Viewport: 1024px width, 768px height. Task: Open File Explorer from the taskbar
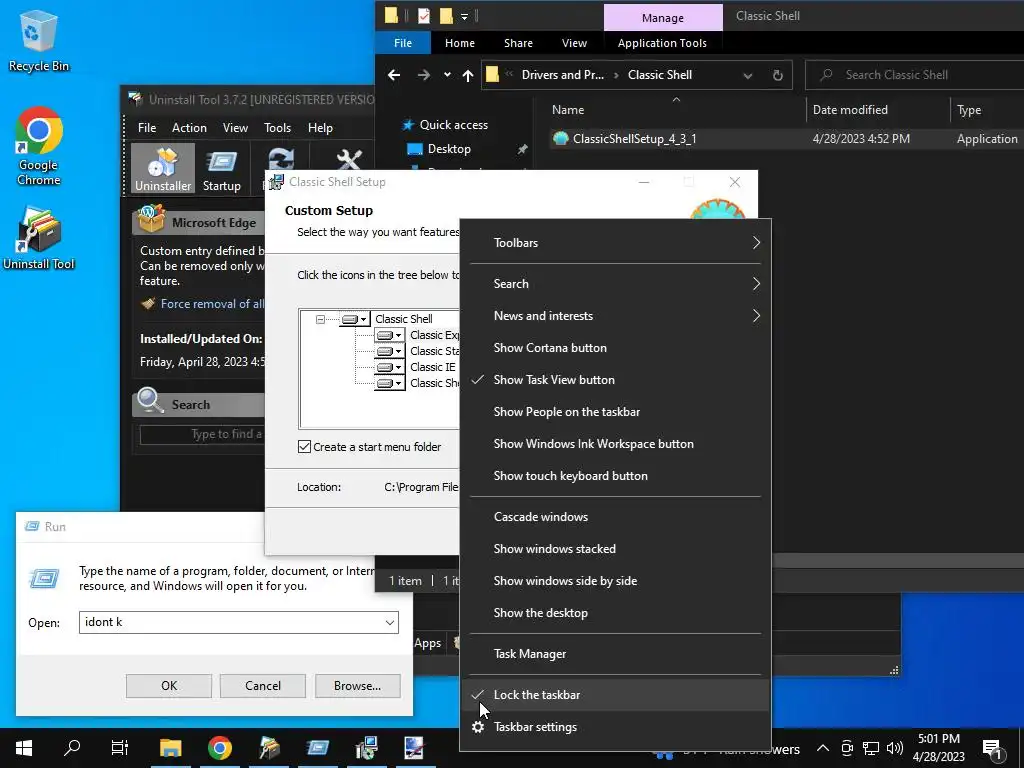(170, 748)
